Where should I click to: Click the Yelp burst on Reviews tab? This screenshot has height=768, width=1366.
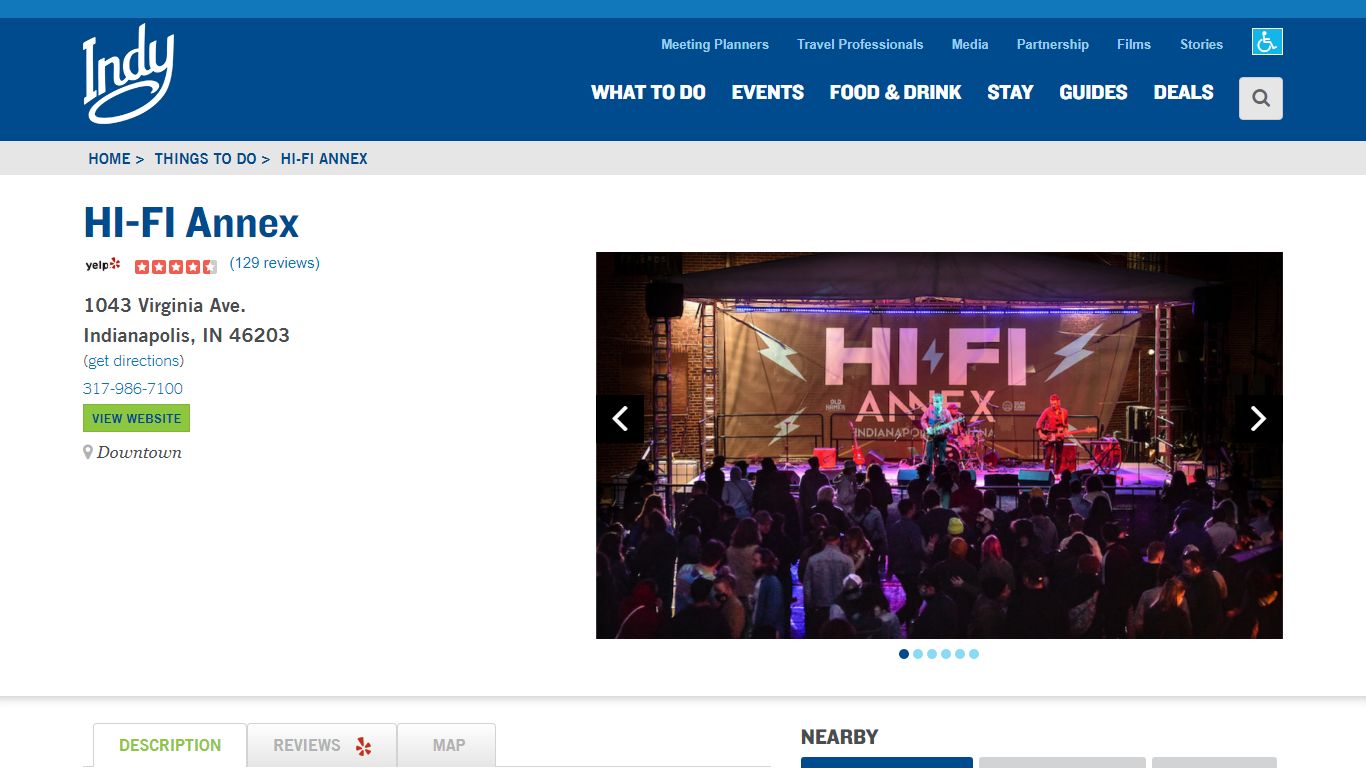363,746
